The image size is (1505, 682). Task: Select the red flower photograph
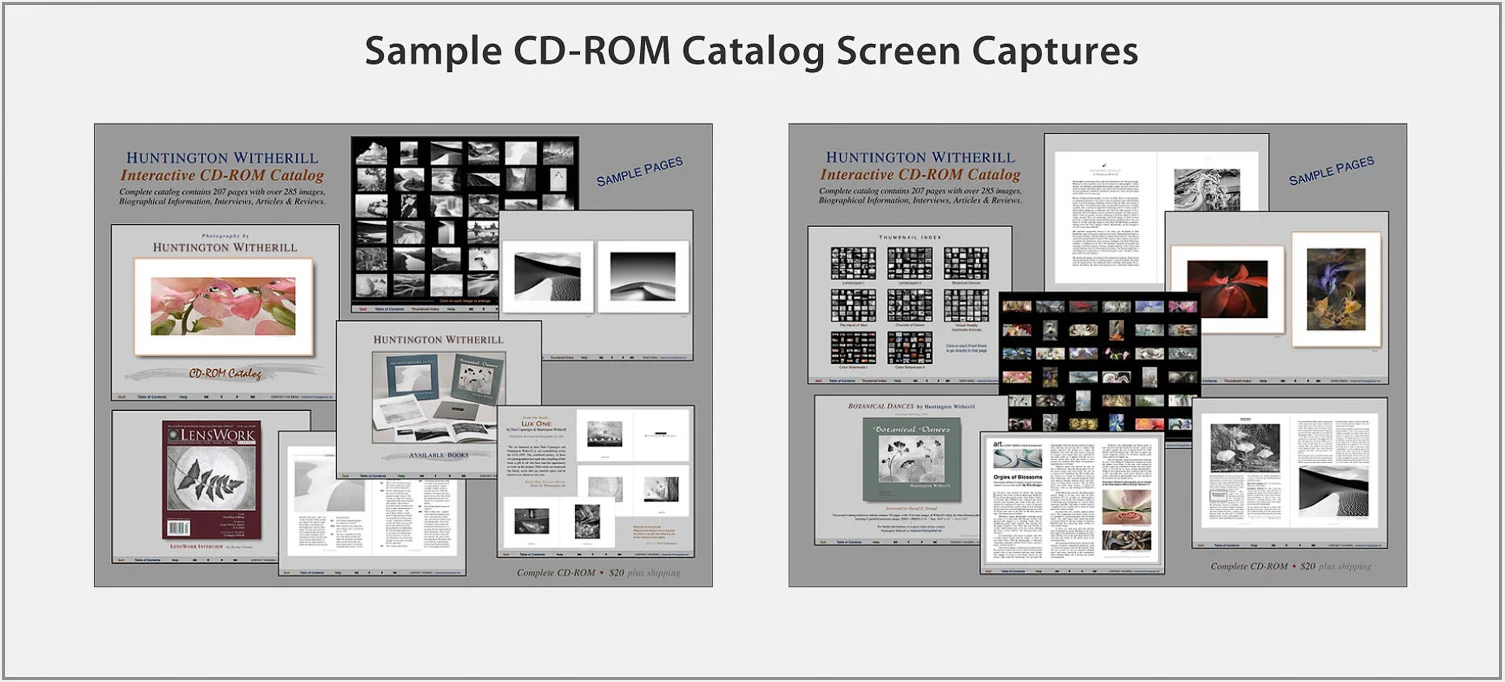tap(1227, 289)
